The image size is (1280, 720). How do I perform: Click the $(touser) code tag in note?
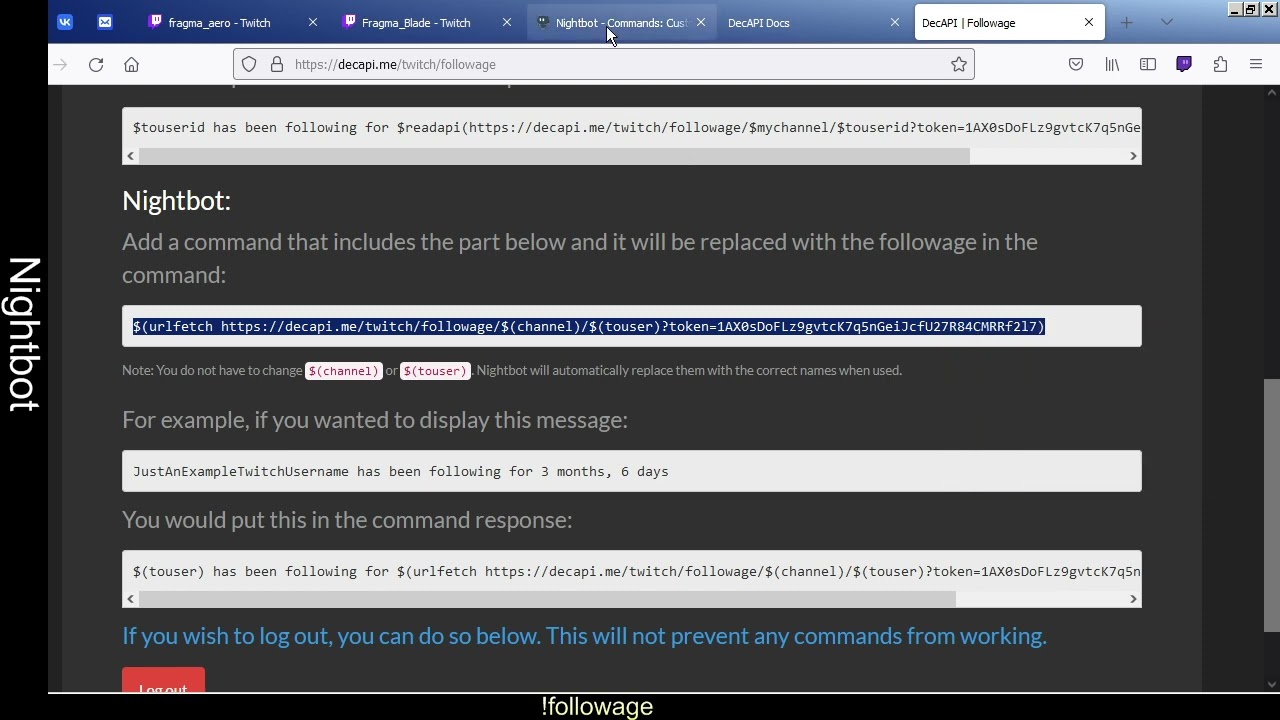[435, 371]
